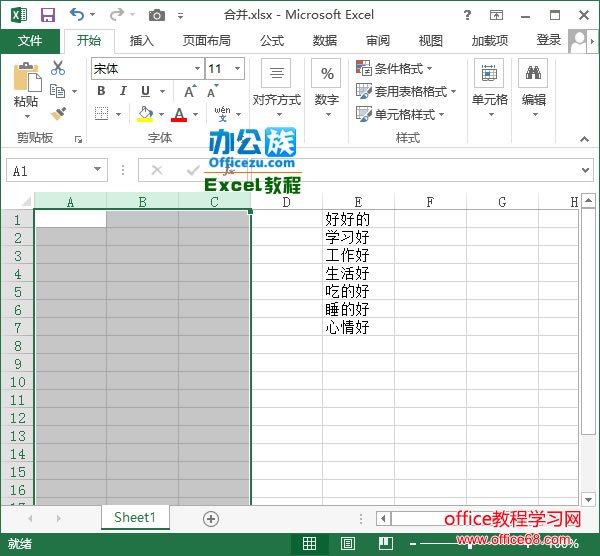Open the 文件 (File) menu
Viewport: 600px width, 556px height.
tap(30, 41)
